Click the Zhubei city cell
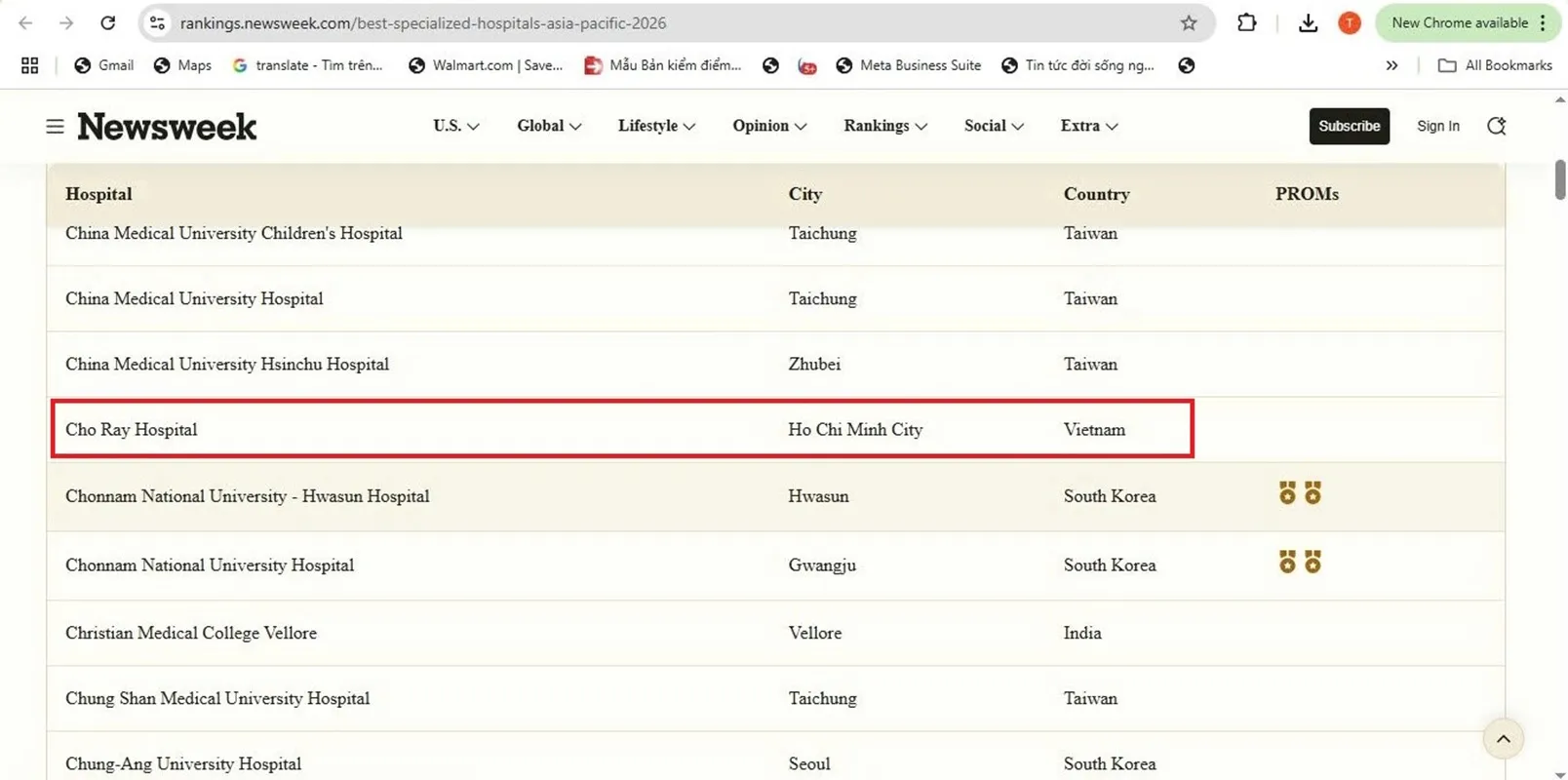This screenshot has width=1568, height=780. pos(814,365)
